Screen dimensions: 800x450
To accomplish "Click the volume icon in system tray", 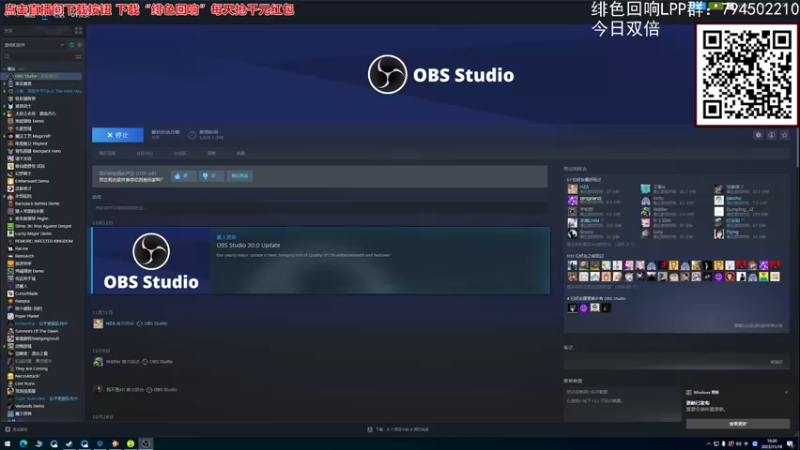I will (x=739, y=444).
